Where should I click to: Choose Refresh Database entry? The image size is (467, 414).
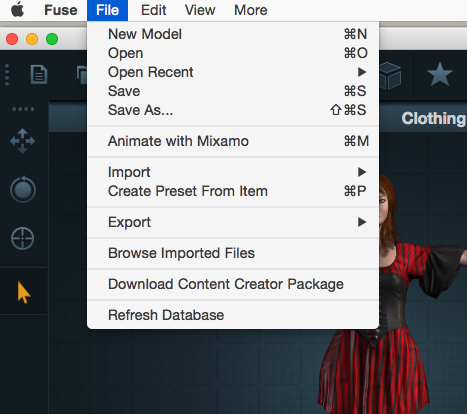pyautogui.click(x=233, y=315)
